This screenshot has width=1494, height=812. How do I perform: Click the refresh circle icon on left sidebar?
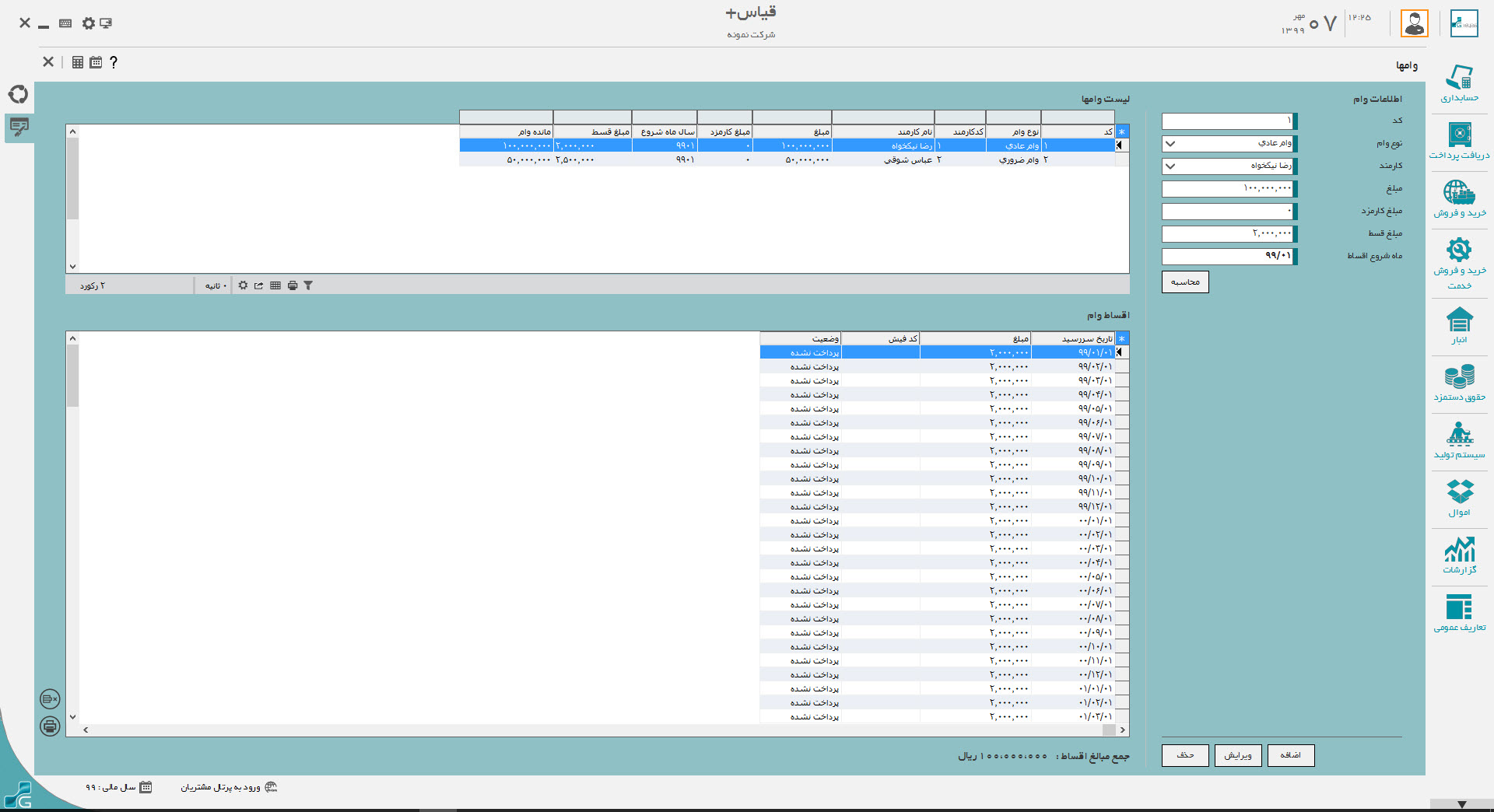[19, 94]
